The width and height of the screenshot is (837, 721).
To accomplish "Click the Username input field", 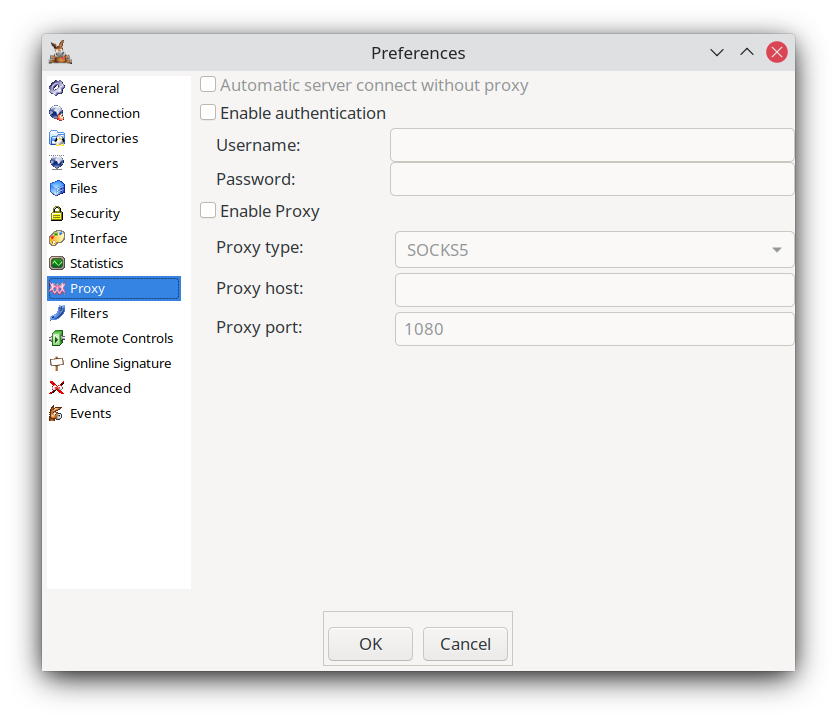I will click(x=592, y=145).
